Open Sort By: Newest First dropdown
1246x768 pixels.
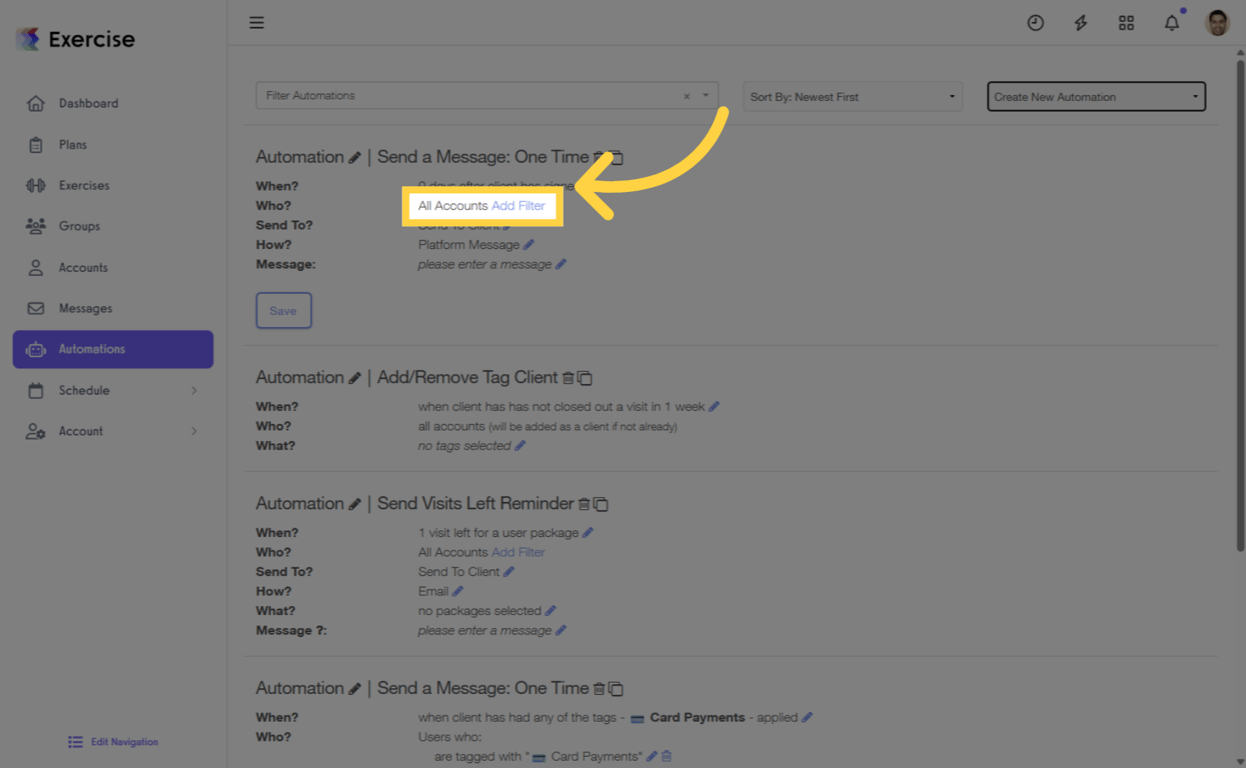point(852,97)
